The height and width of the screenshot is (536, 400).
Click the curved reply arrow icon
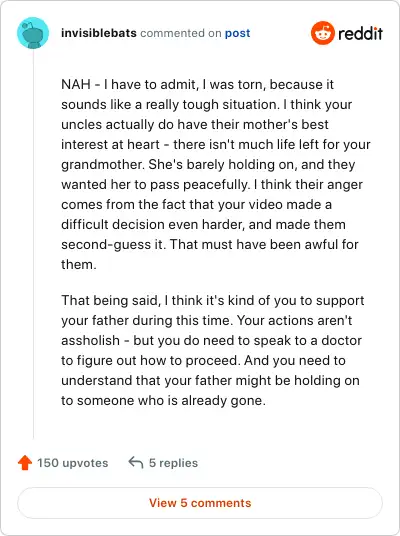tap(136, 463)
